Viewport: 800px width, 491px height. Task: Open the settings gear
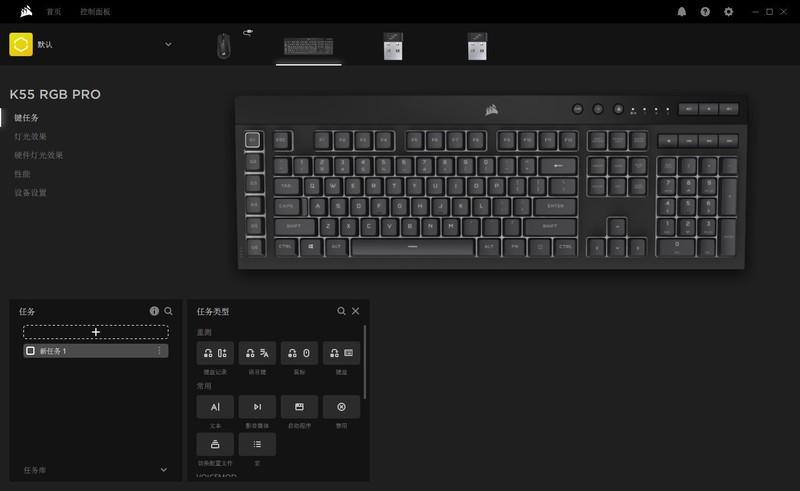(x=729, y=12)
